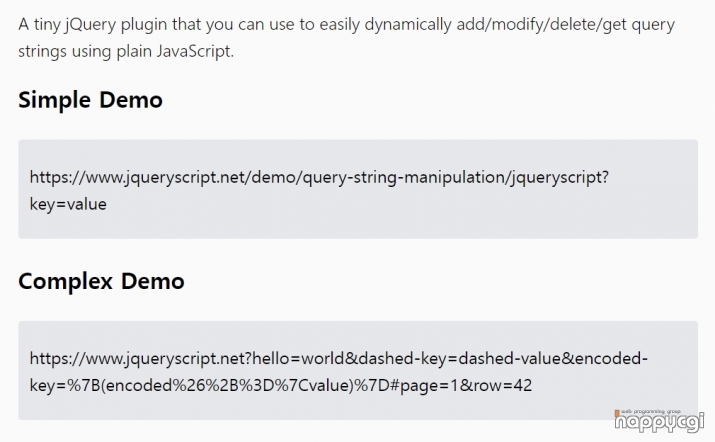Click the word 'jQuery' in the description
The height and width of the screenshot is (442, 715).
coord(90,25)
